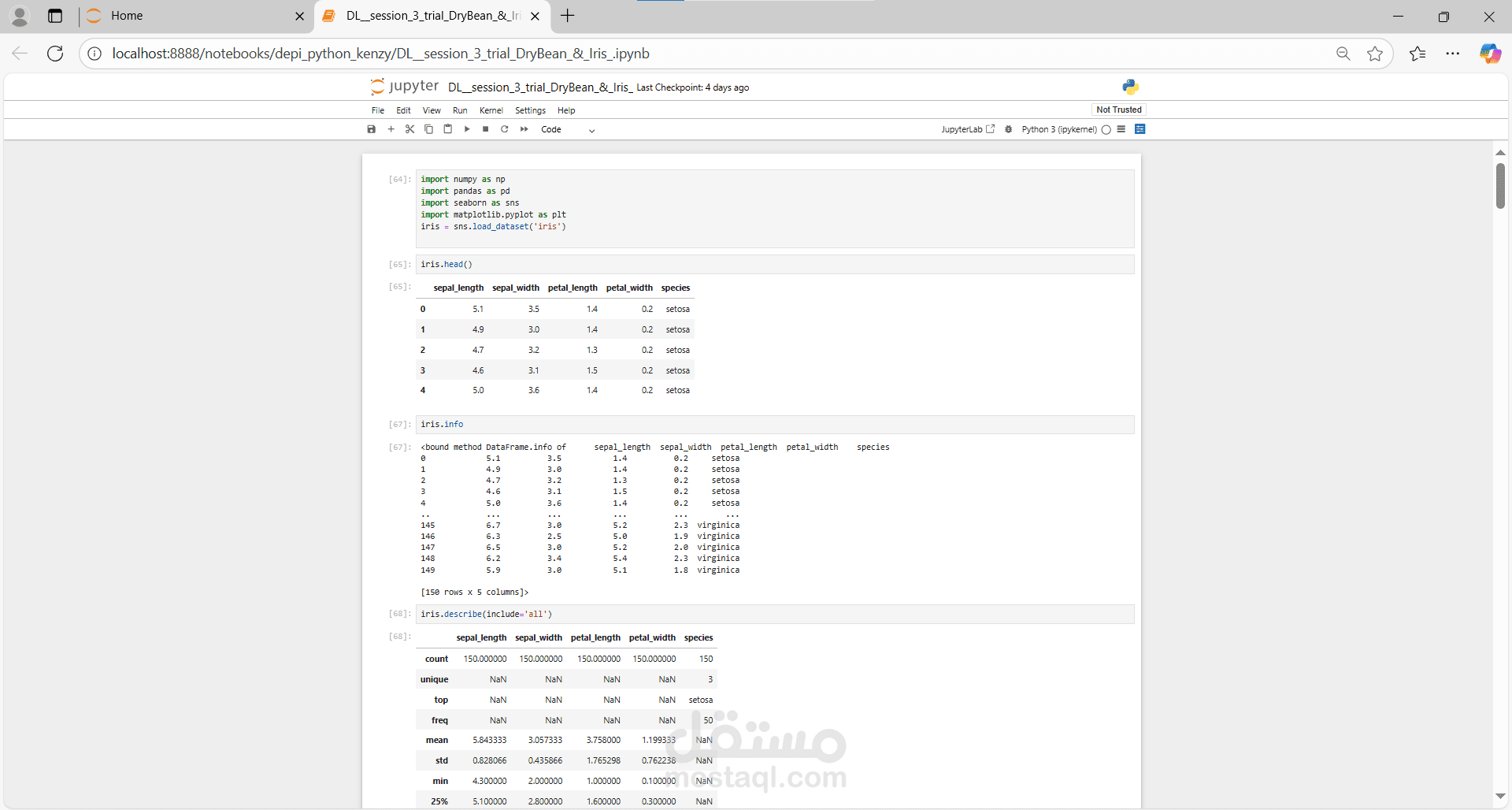Copy the selected cell

coord(428,129)
